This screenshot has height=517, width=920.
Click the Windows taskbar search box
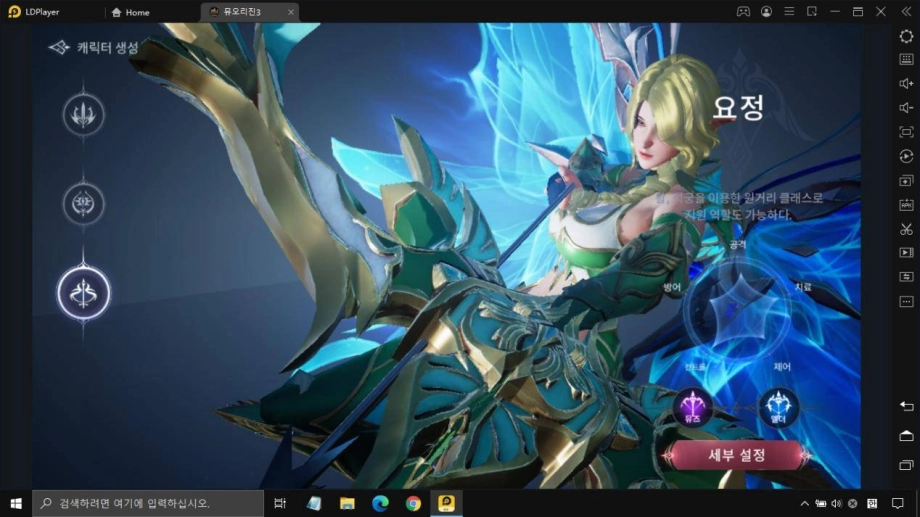(148, 504)
